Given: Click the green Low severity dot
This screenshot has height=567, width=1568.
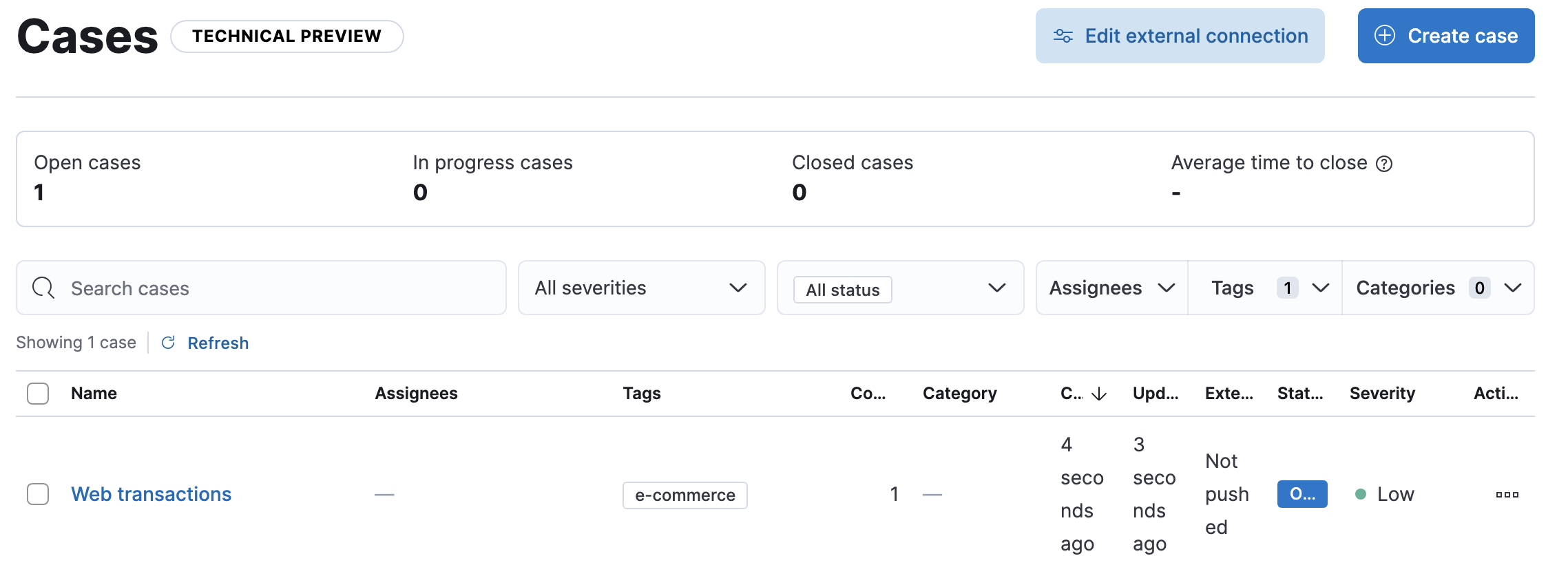Looking at the screenshot, I should 1360,494.
